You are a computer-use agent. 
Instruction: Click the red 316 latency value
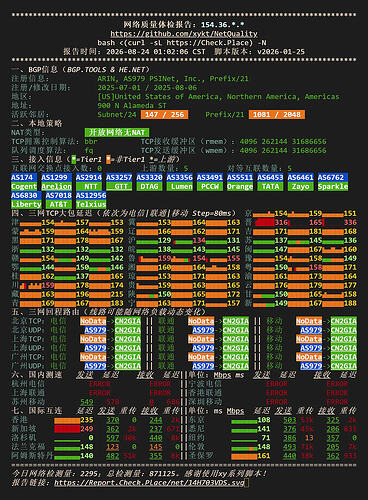pyautogui.click(x=281, y=222)
